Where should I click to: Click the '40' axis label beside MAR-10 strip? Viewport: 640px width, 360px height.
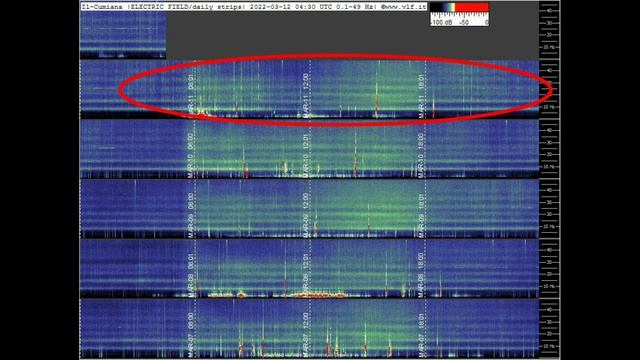coord(549,130)
